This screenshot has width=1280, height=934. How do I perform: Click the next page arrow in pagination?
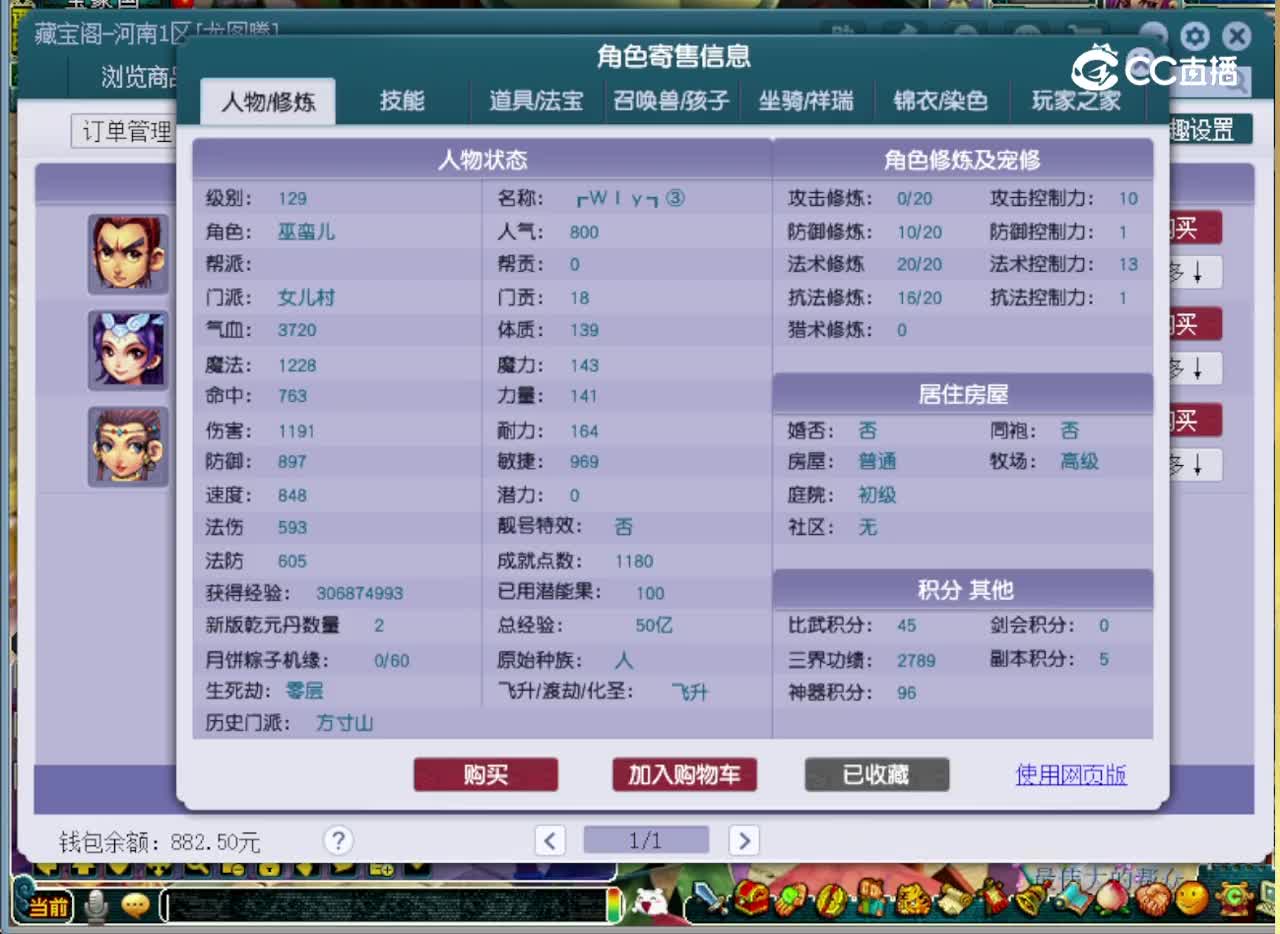[744, 841]
